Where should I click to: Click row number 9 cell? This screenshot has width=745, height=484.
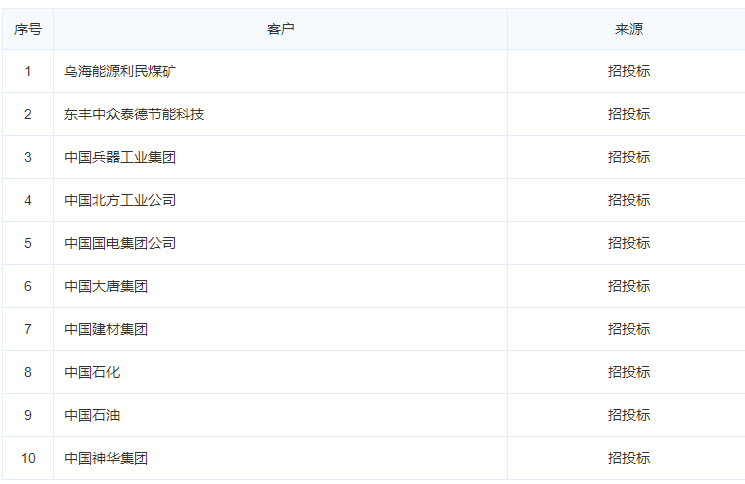tap(28, 416)
